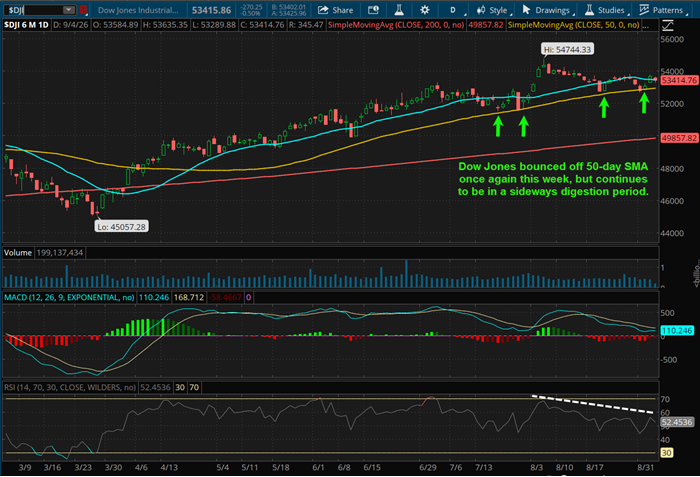Click the drawing tool icon above price axis
700x477 pixels.
(x=667, y=25)
